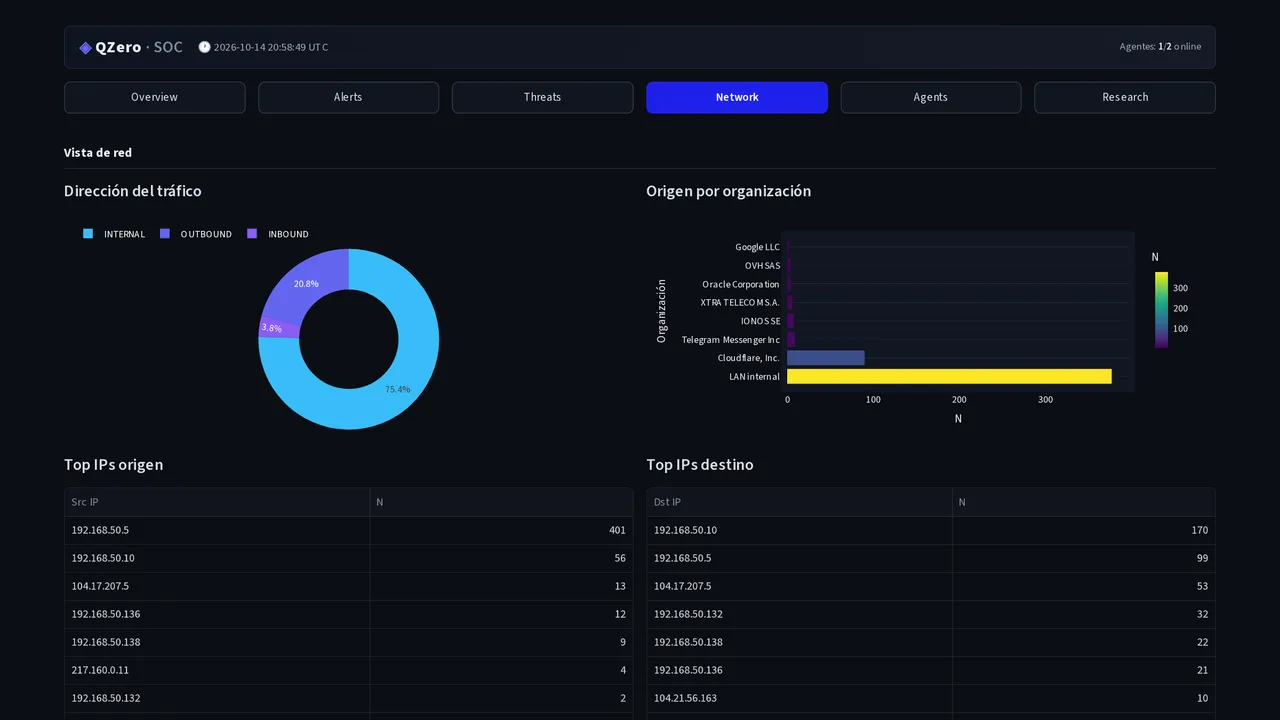
Task: Select destination IP 192.168.50.132 with count 32
Action: [x=931, y=614]
